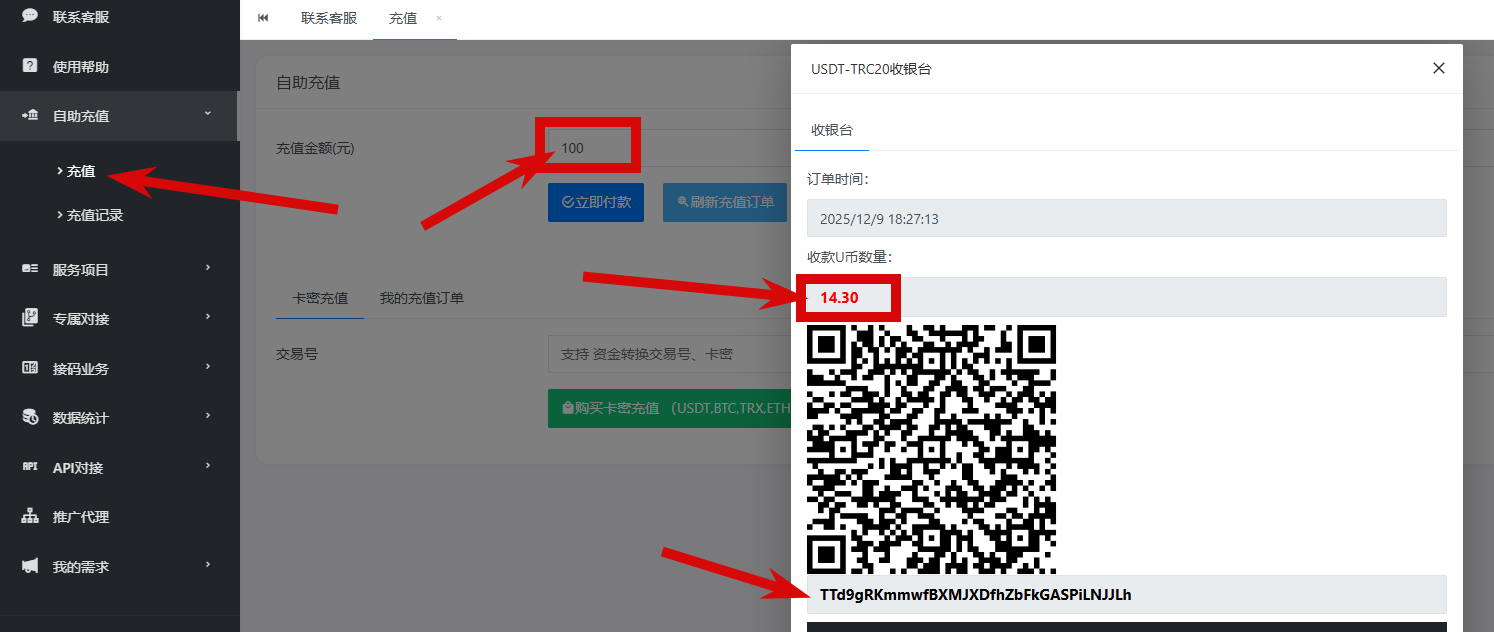Expand the 接码业务 menu chevron
This screenshot has width=1494, height=632.
click(208, 367)
